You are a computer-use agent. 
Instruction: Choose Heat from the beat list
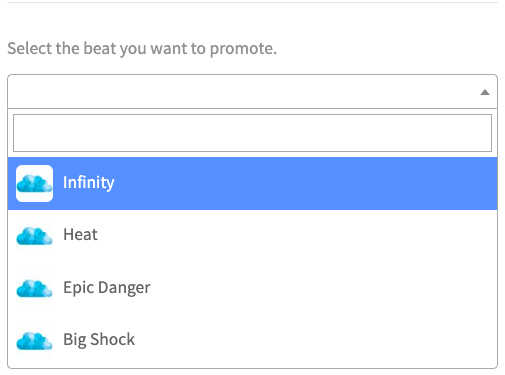click(252, 236)
